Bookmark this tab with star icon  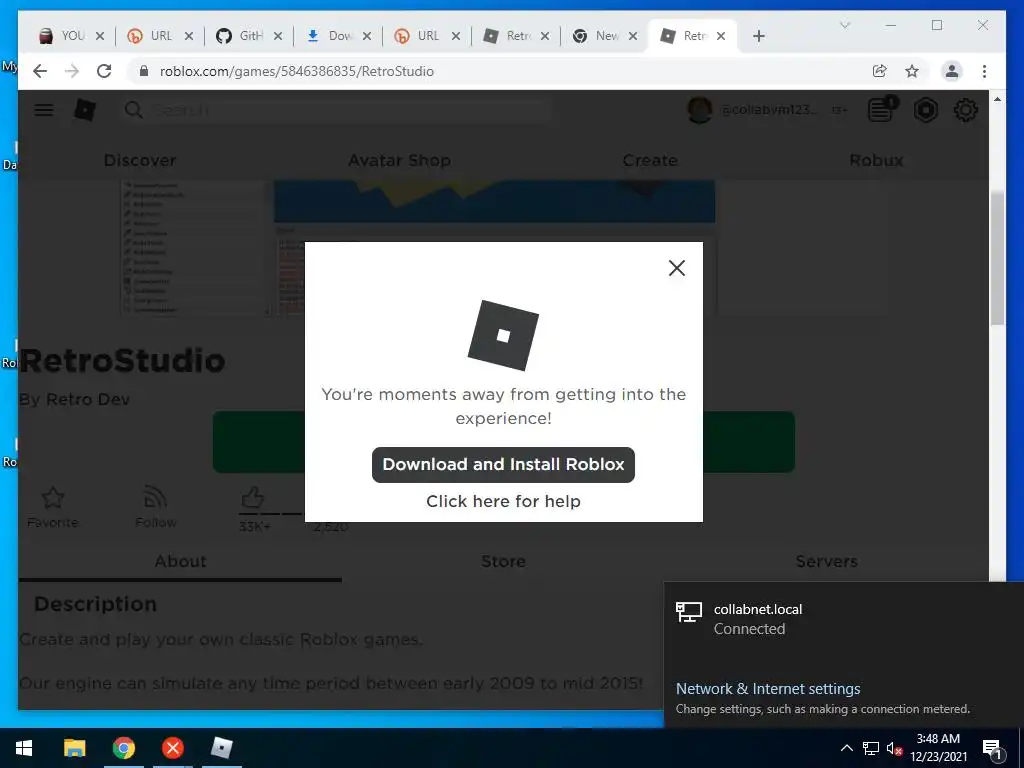click(912, 71)
